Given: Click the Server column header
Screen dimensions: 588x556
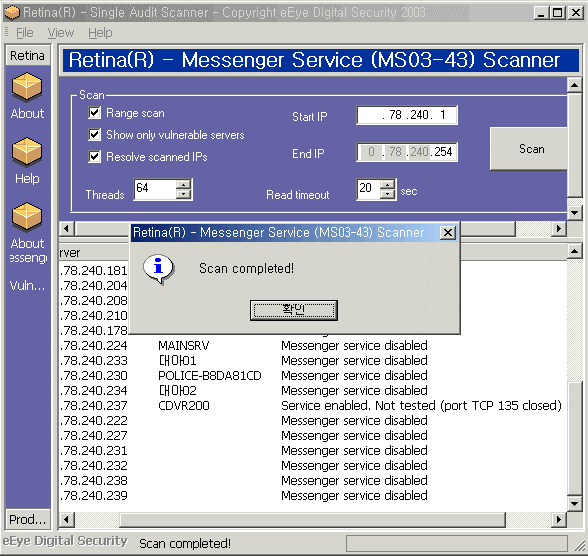Looking at the screenshot, I should pyautogui.click(x=94, y=253).
